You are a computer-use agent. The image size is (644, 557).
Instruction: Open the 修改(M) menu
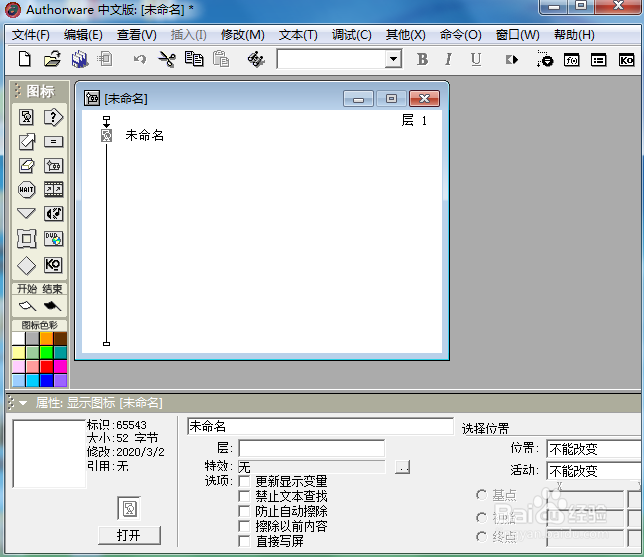click(243, 35)
